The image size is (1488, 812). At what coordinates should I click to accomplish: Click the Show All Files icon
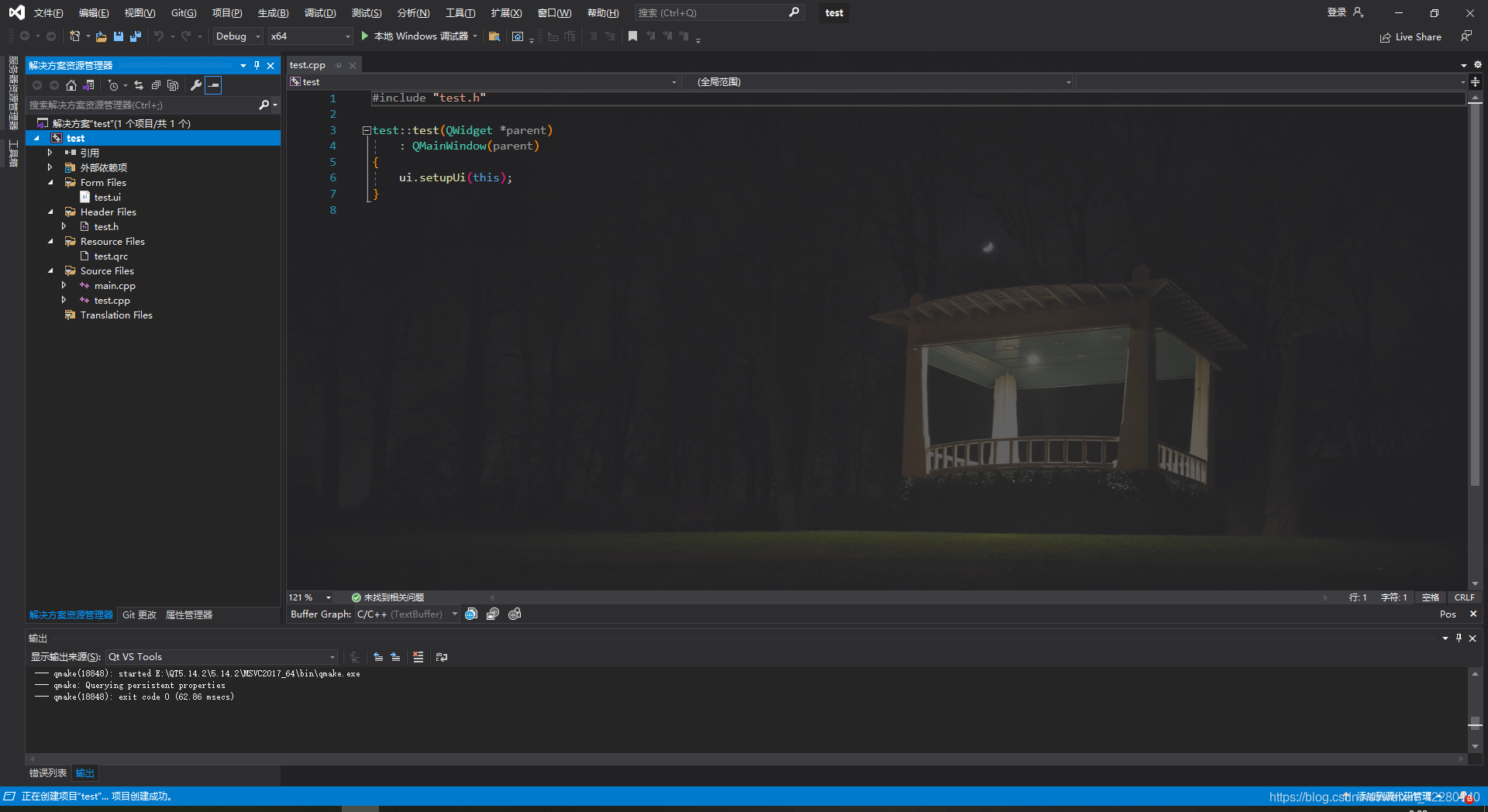(173, 85)
